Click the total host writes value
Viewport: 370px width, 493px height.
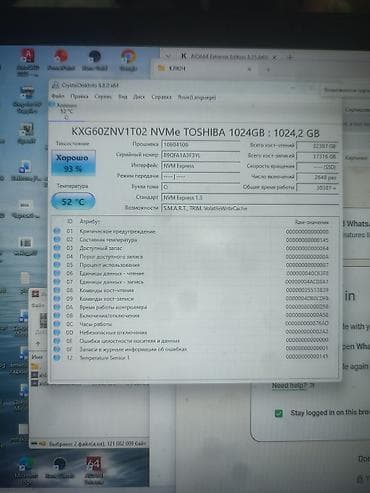click(317, 156)
